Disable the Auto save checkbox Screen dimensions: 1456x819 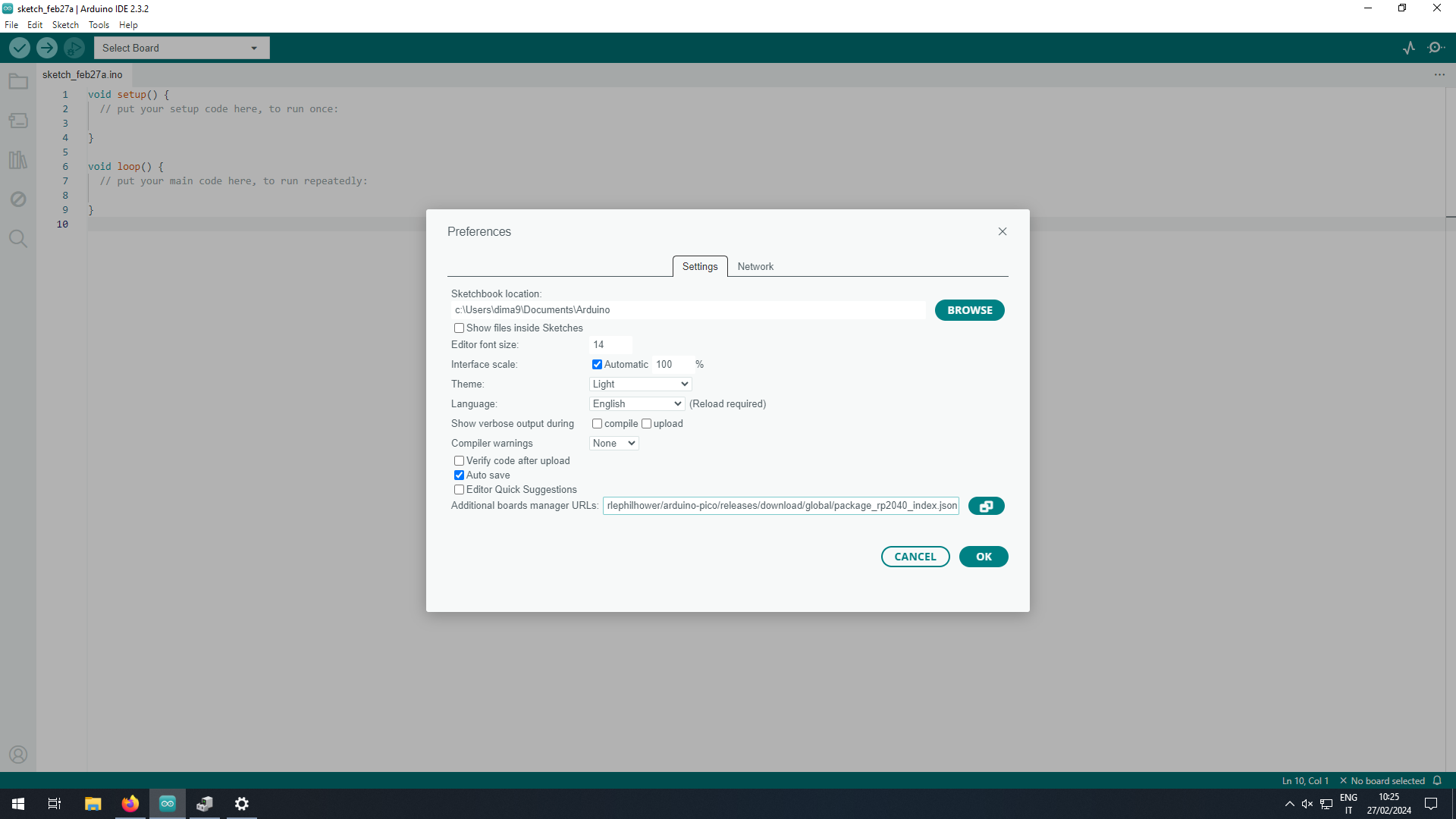coord(459,475)
